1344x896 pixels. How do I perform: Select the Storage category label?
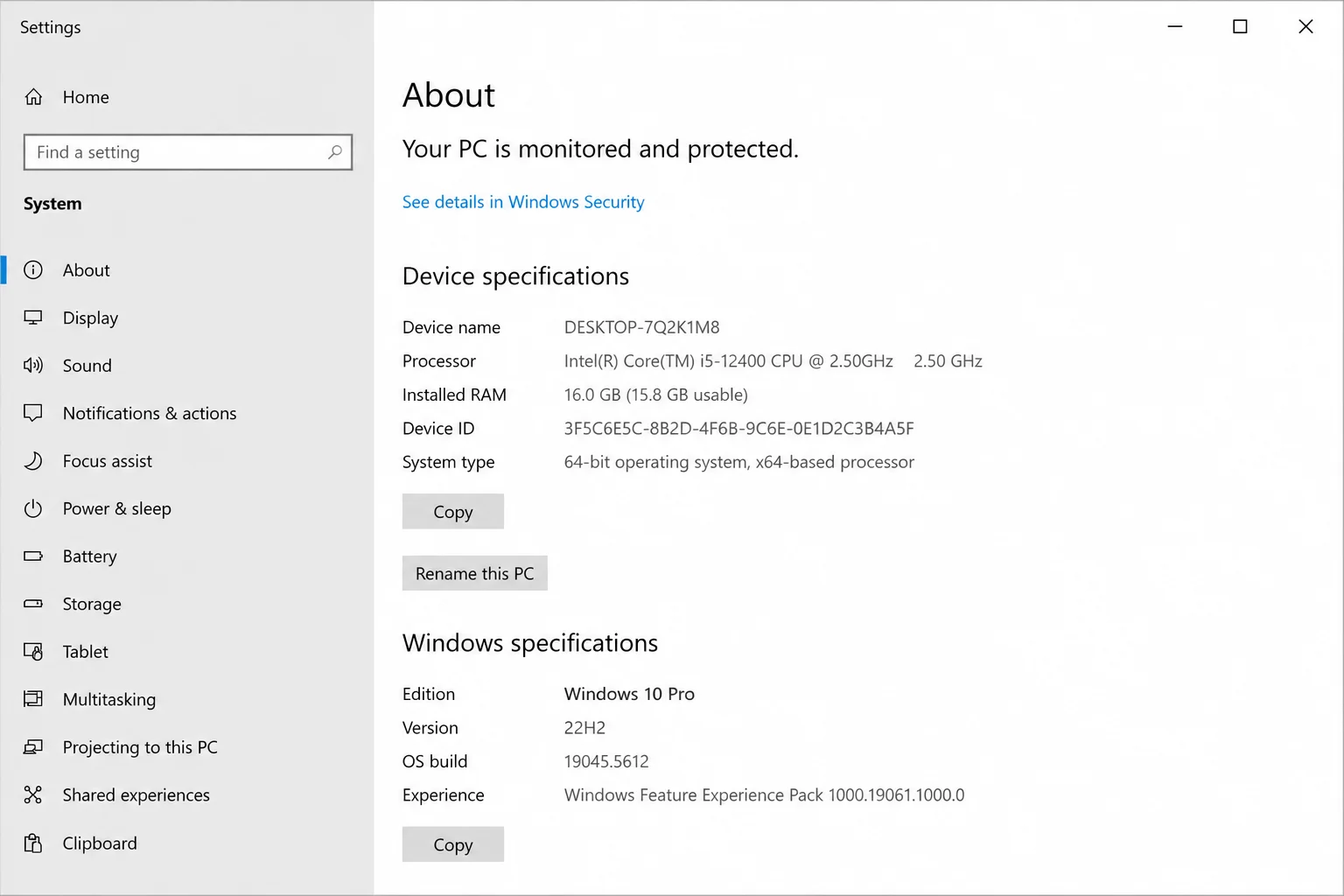point(92,605)
